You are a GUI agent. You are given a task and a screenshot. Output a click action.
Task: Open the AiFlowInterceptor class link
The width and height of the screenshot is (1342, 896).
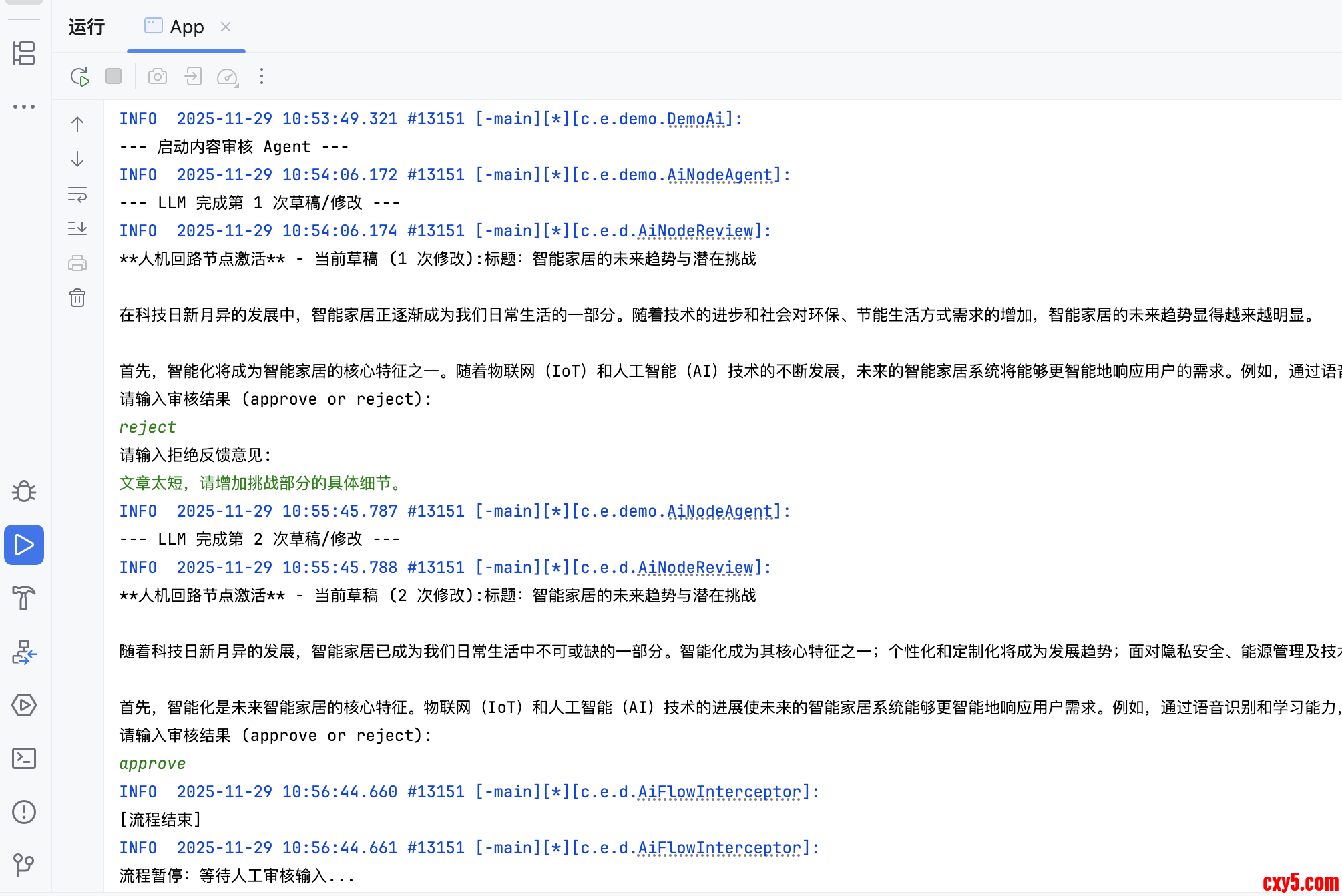(x=719, y=792)
